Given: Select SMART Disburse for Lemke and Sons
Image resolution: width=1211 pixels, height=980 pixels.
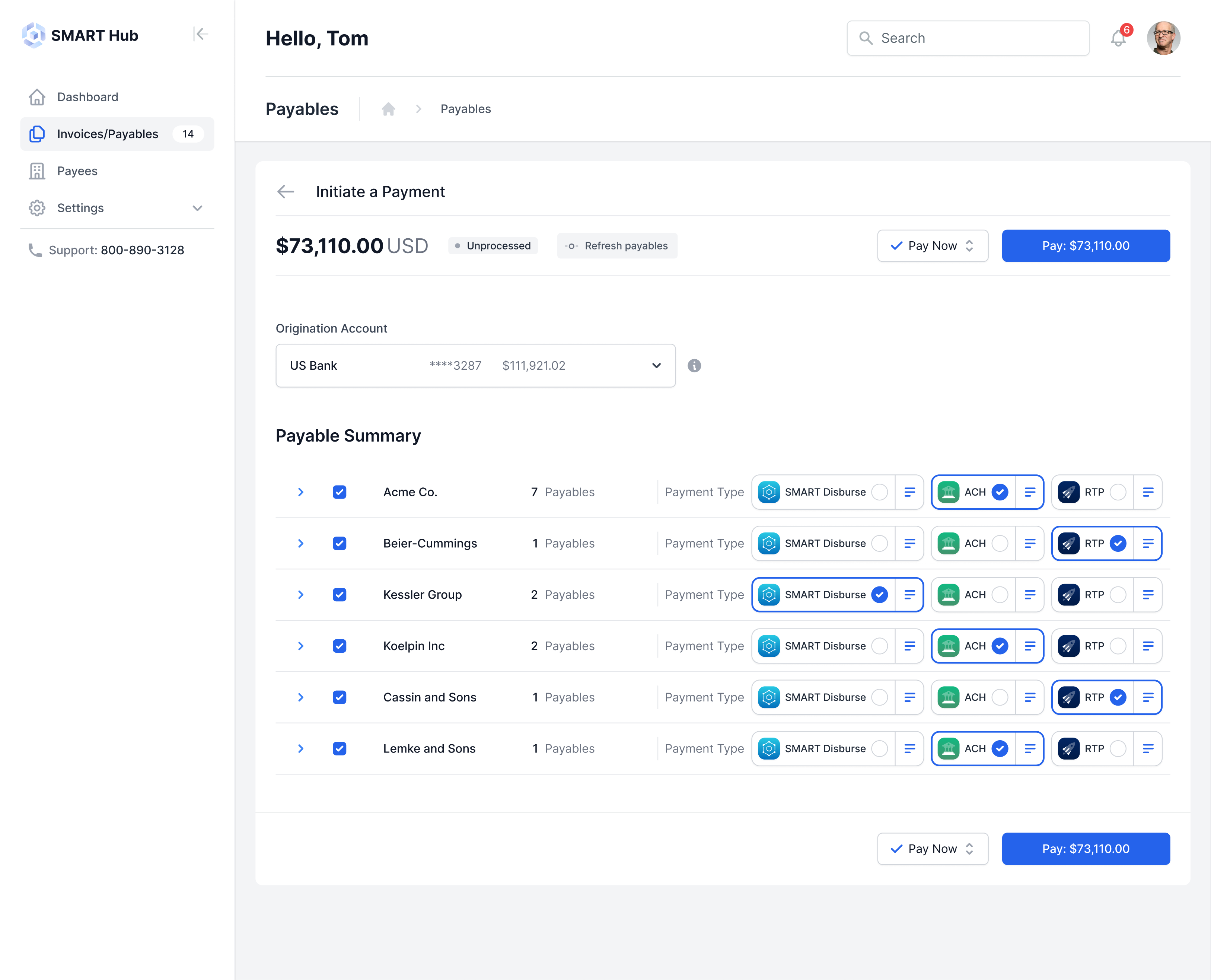Looking at the screenshot, I should [x=879, y=748].
